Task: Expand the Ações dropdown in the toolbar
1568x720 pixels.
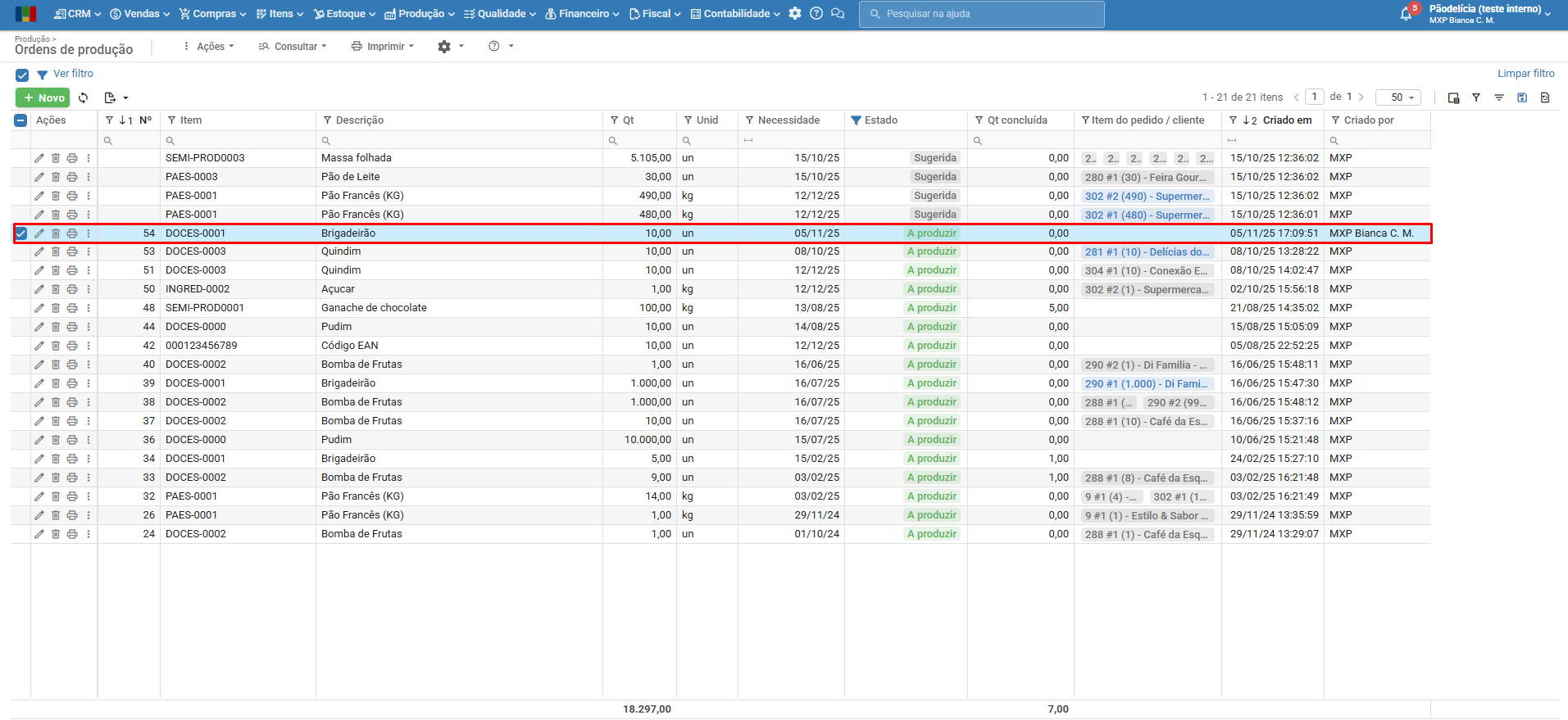Action: [209, 47]
